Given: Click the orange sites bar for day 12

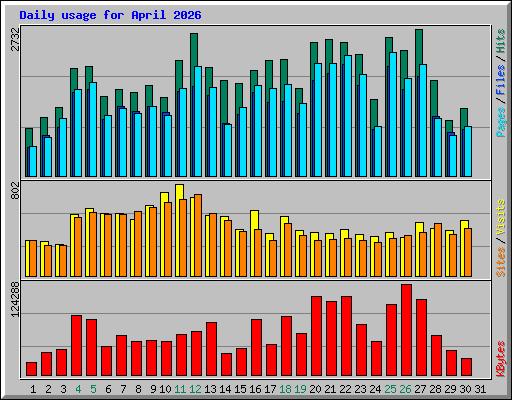Looking at the screenshot, I should click(x=198, y=235).
